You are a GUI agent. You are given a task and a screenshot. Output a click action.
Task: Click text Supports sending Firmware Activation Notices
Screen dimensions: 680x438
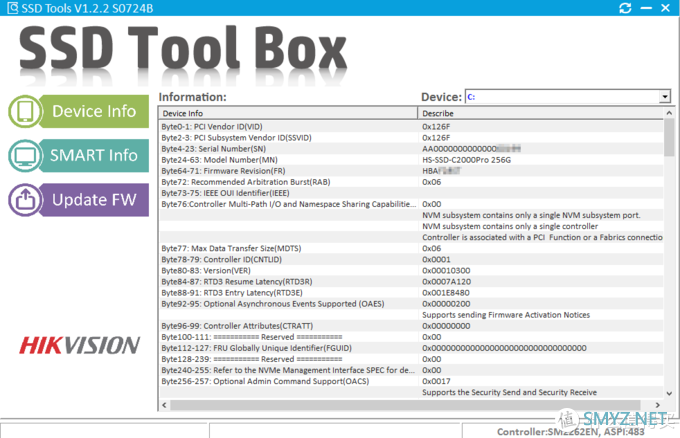pyautogui.click(x=506, y=315)
